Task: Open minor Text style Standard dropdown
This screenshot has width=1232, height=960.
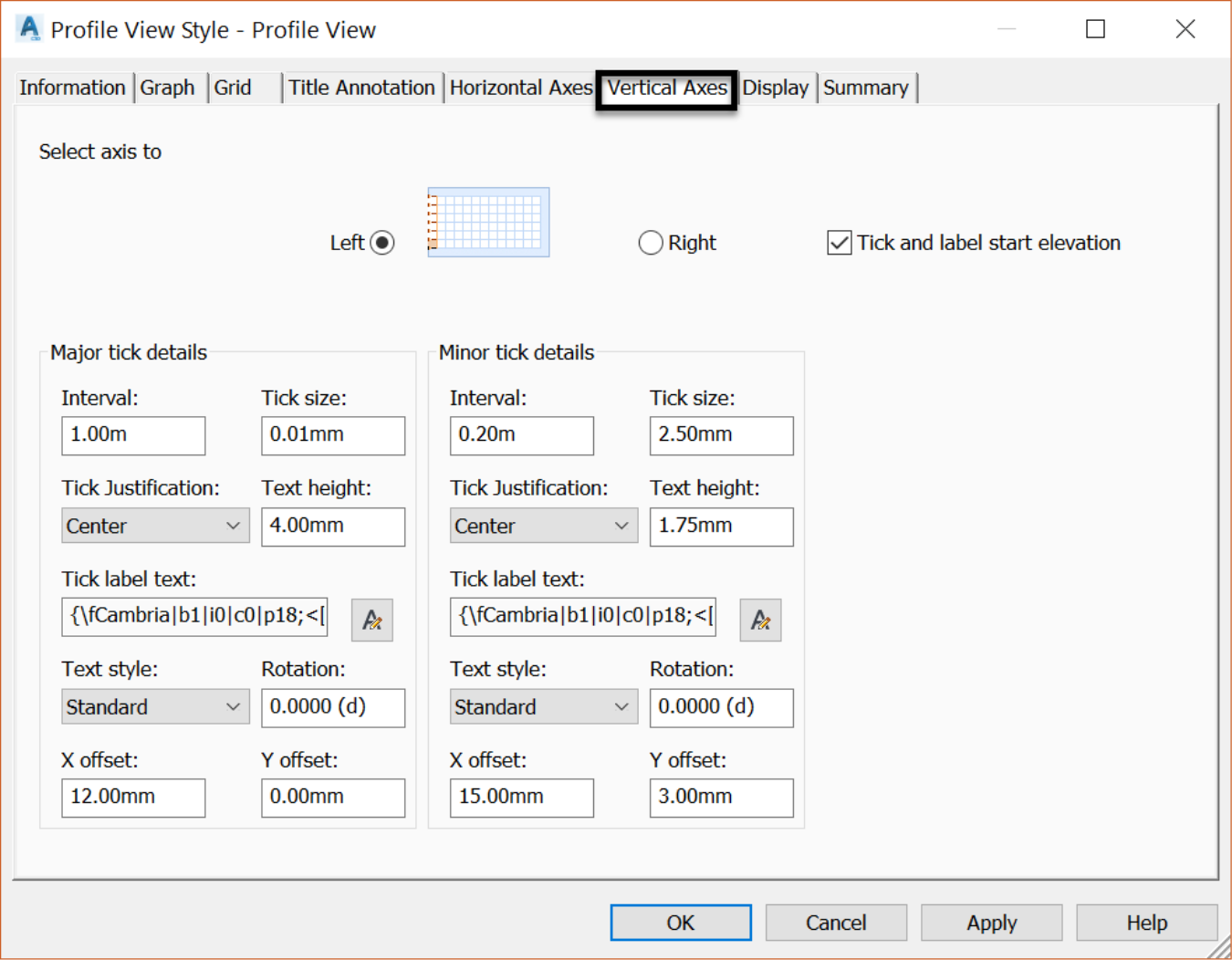Action: 544,707
